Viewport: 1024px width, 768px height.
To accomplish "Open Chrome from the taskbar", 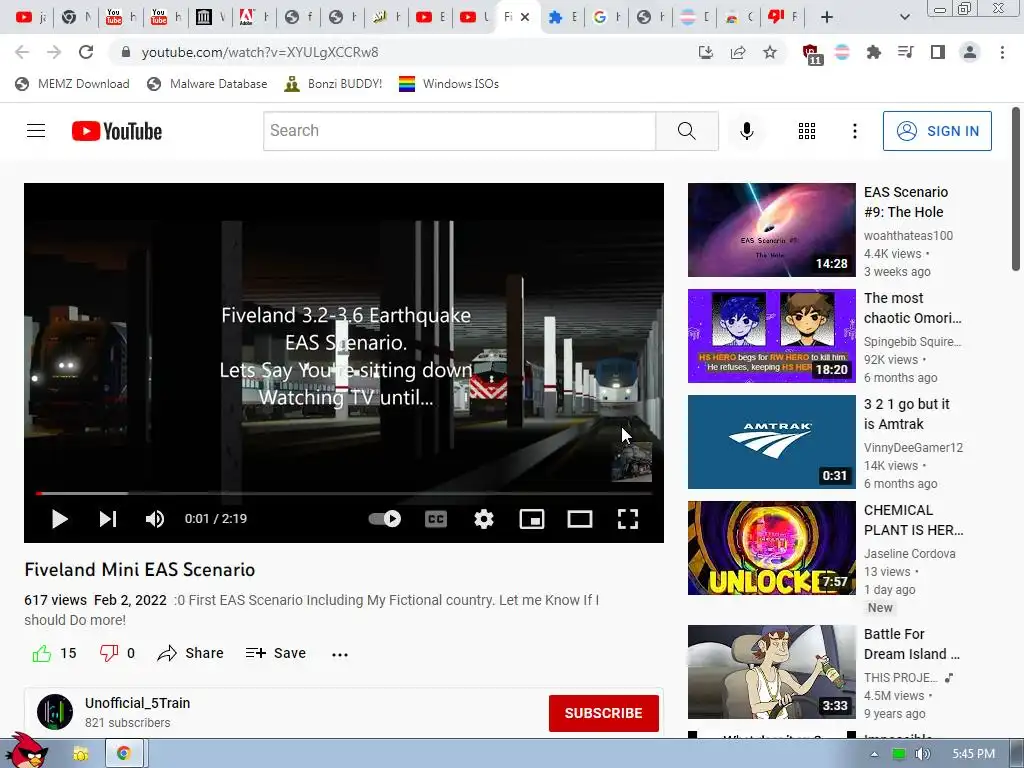I will 123,754.
